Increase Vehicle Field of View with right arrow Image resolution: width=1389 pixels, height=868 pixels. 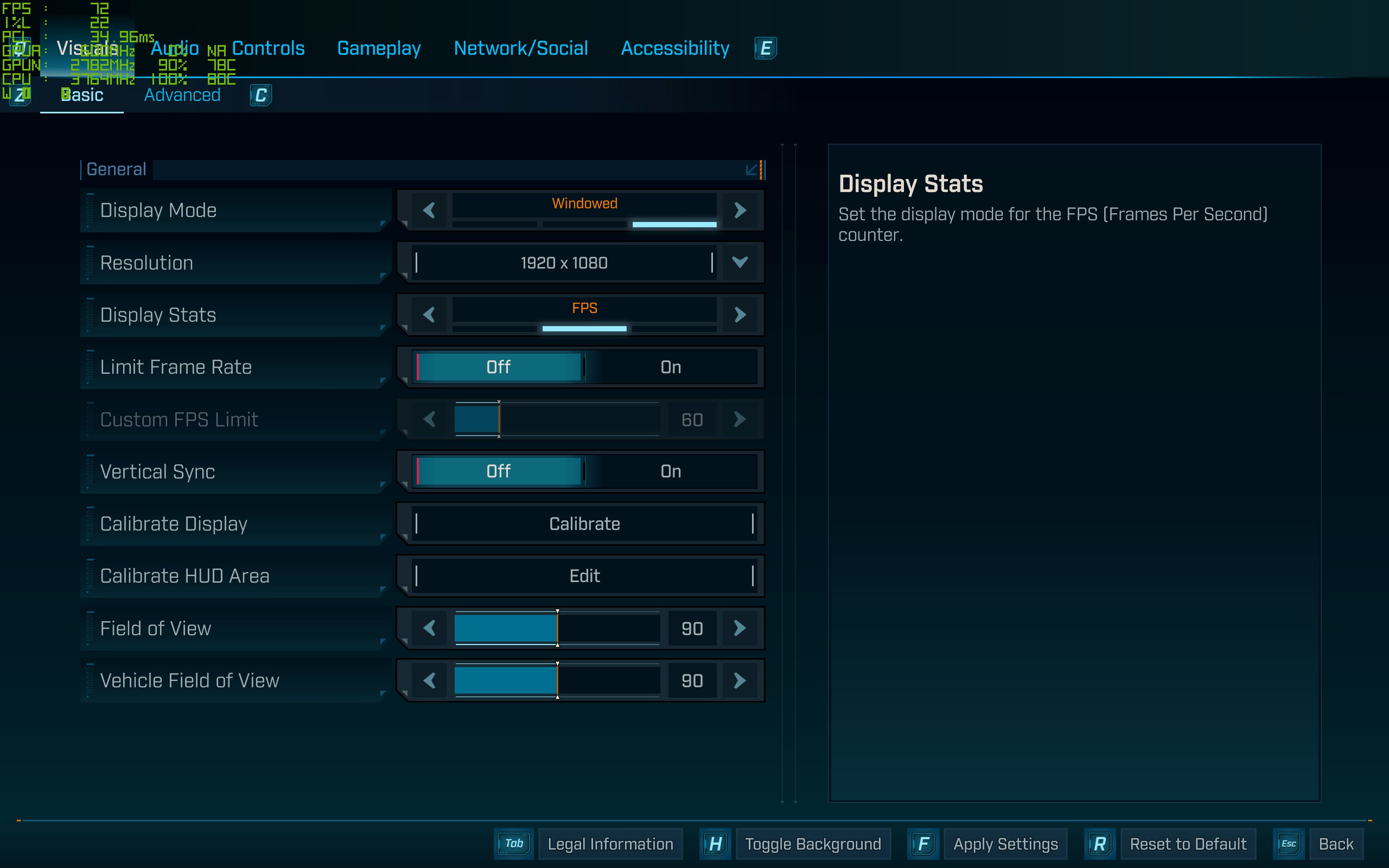[x=740, y=680]
